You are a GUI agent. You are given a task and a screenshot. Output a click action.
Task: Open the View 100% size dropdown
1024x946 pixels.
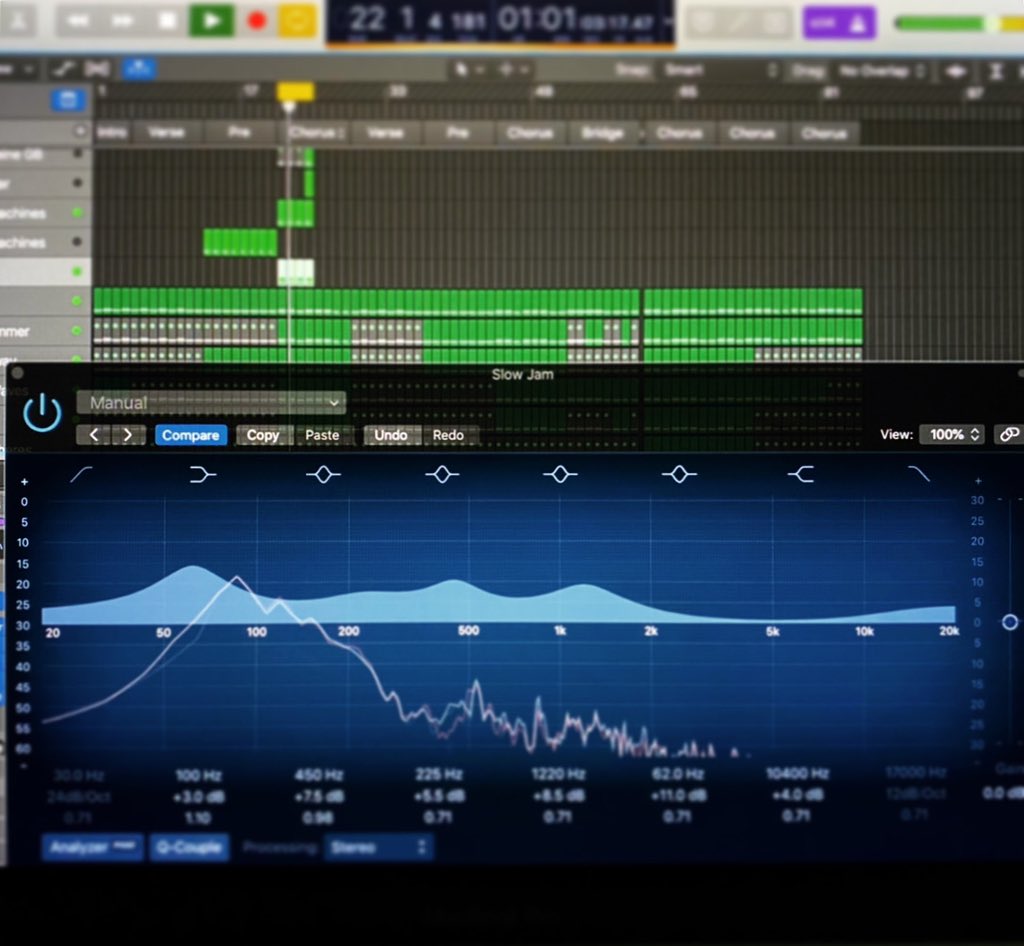(952, 434)
